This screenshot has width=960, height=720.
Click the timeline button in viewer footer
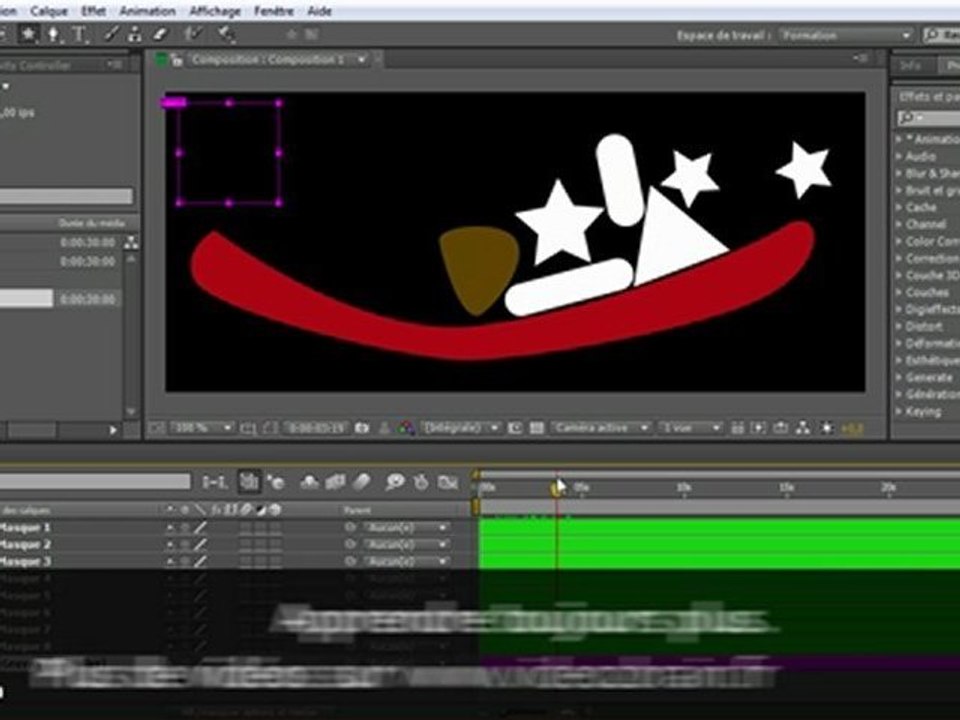780,428
